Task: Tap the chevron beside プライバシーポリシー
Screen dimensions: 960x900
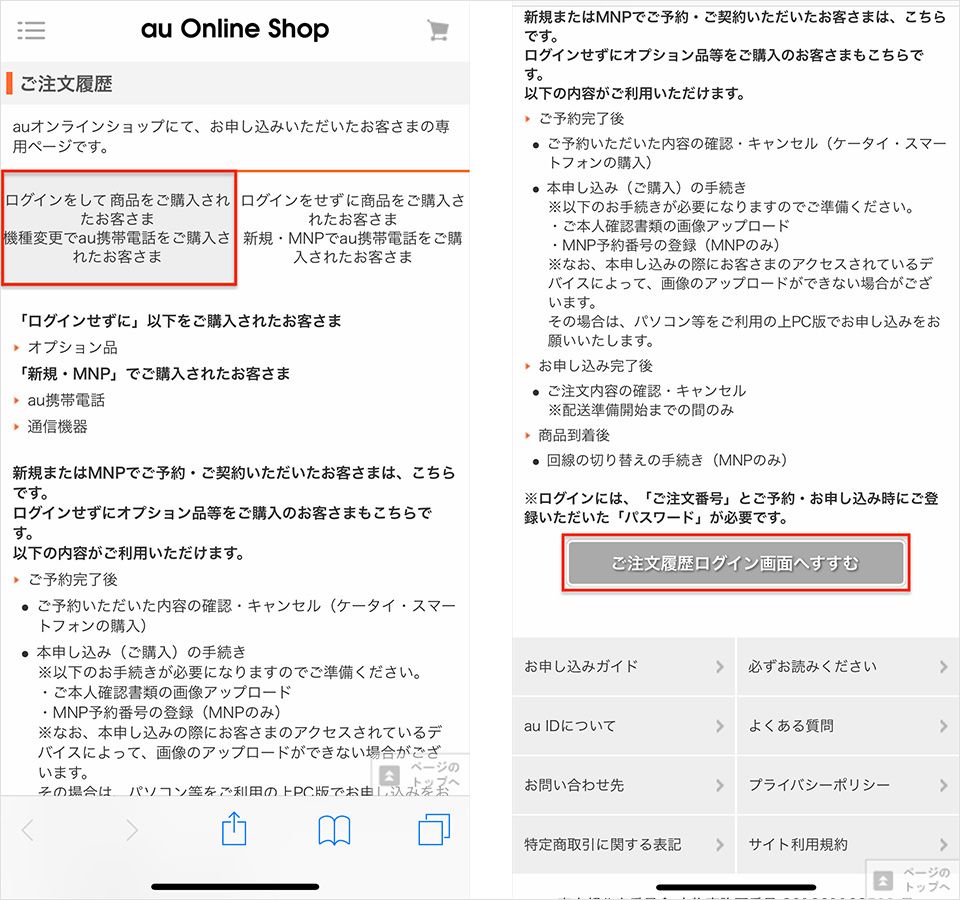Action: (x=943, y=786)
